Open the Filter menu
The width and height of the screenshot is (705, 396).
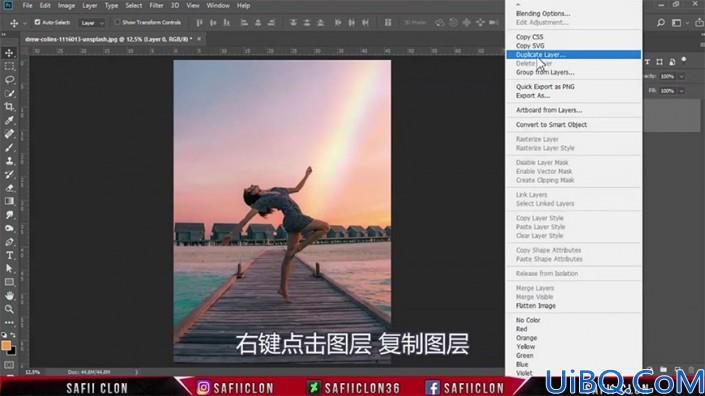click(x=156, y=6)
